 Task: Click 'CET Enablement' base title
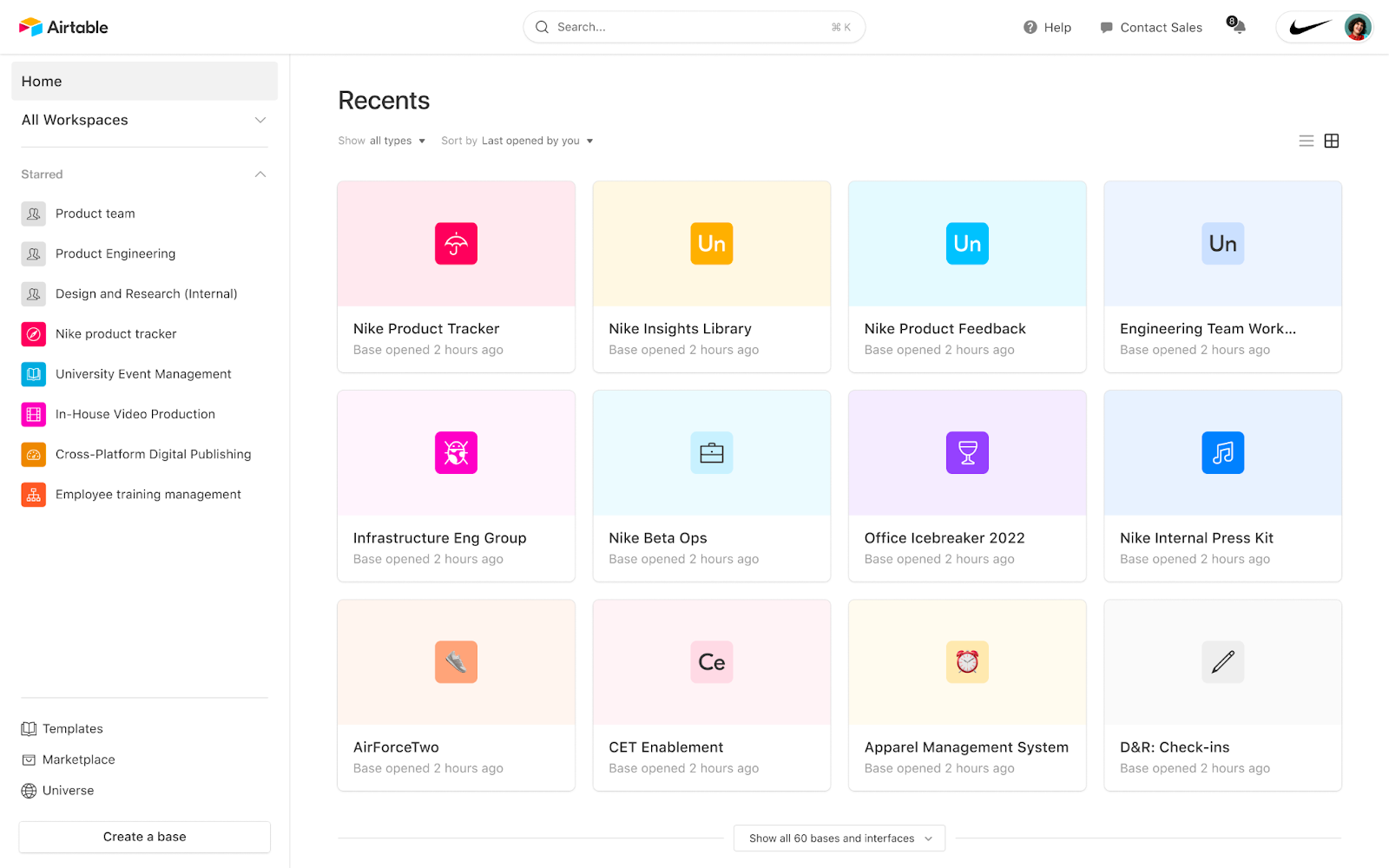click(x=666, y=747)
